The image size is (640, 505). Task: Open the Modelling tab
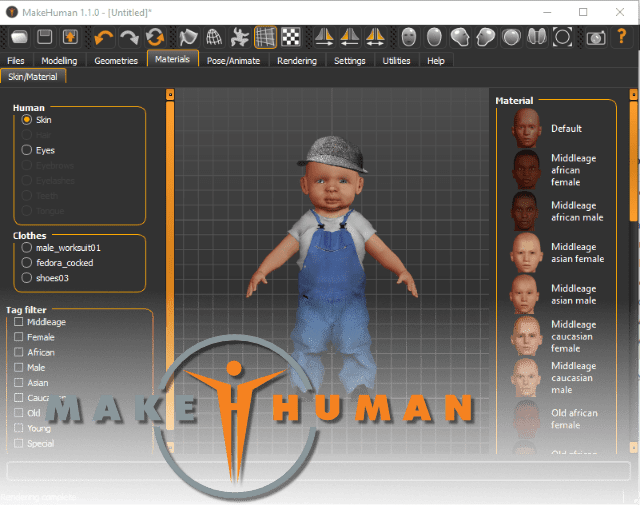(x=59, y=60)
